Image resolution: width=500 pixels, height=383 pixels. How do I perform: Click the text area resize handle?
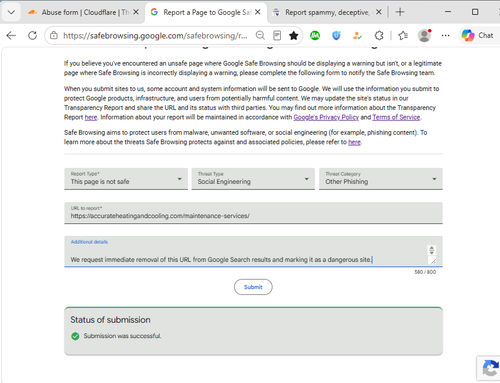(x=432, y=261)
